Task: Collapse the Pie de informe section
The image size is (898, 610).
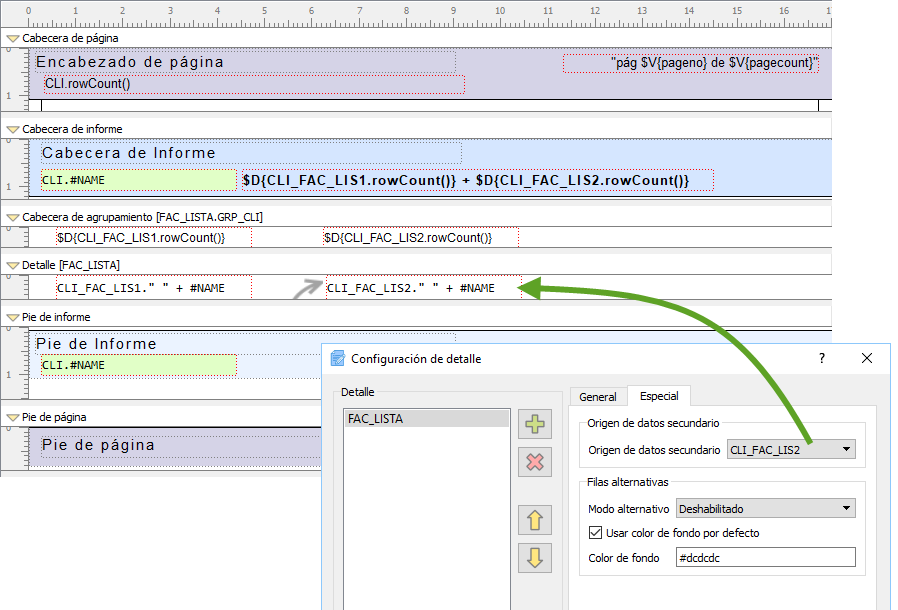Action: pos(12,317)
